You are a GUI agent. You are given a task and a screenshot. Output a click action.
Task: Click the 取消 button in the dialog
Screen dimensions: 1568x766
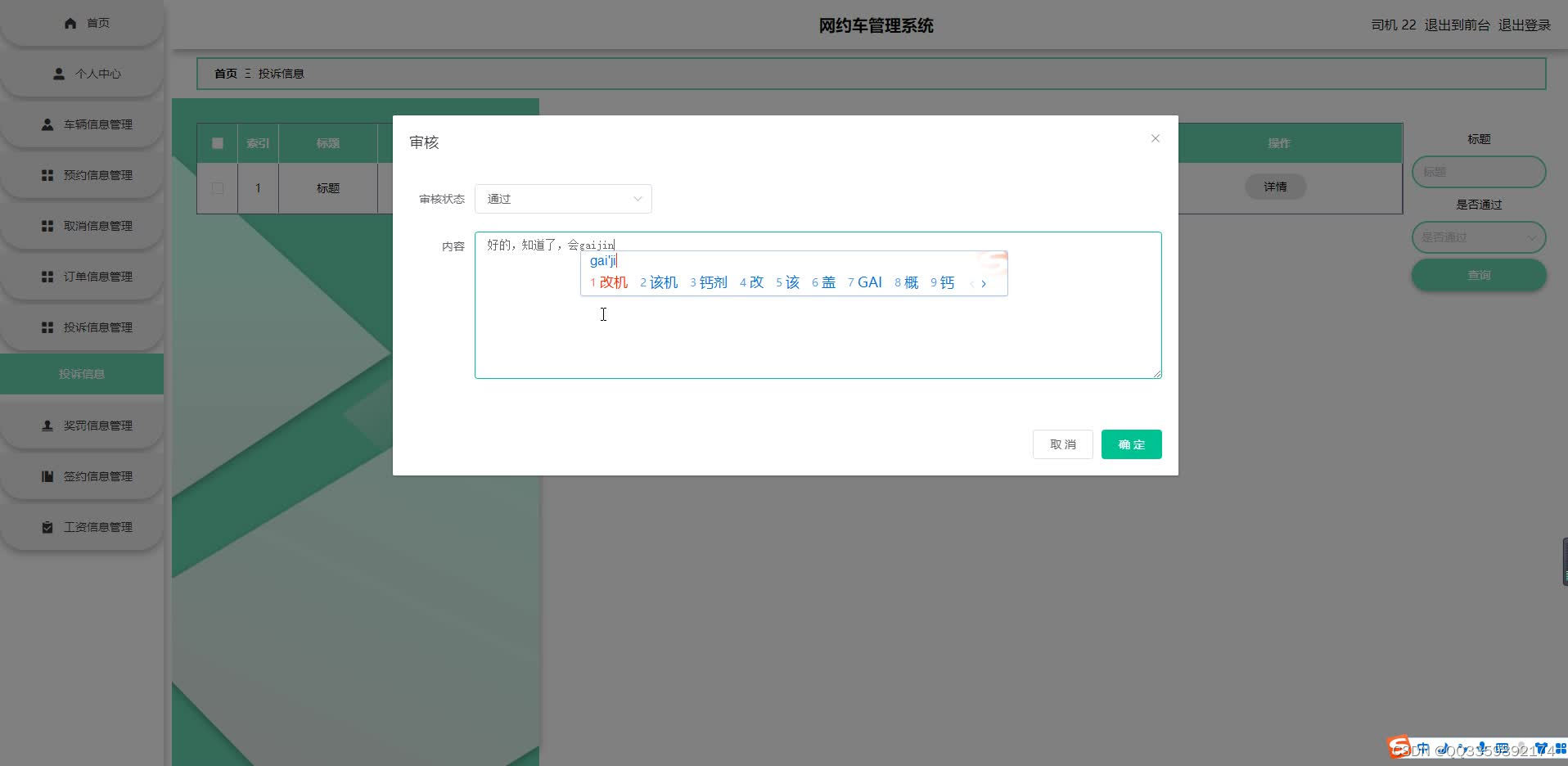click(x=1063, y=444)
